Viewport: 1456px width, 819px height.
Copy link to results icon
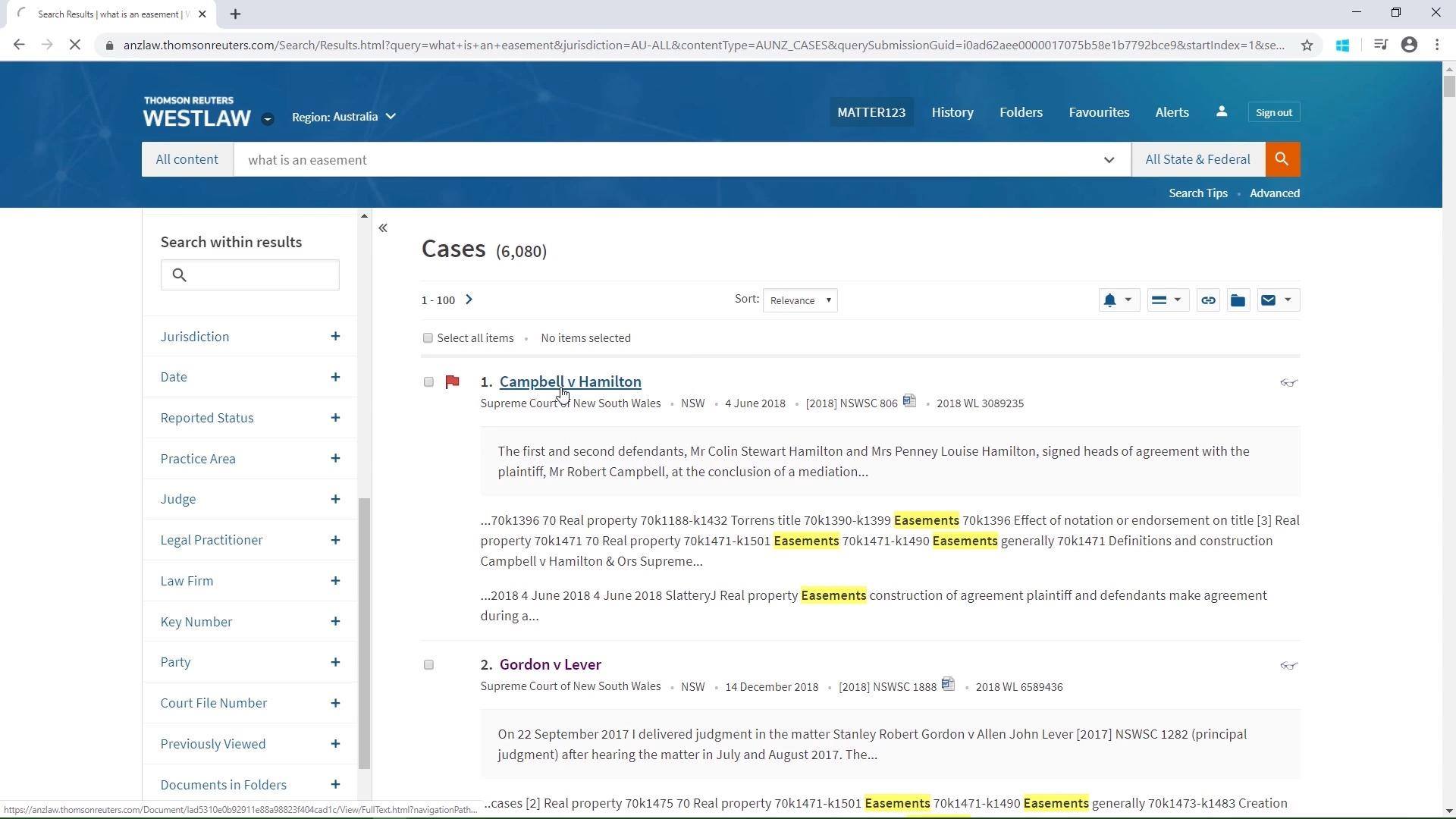click(1208, 300)
